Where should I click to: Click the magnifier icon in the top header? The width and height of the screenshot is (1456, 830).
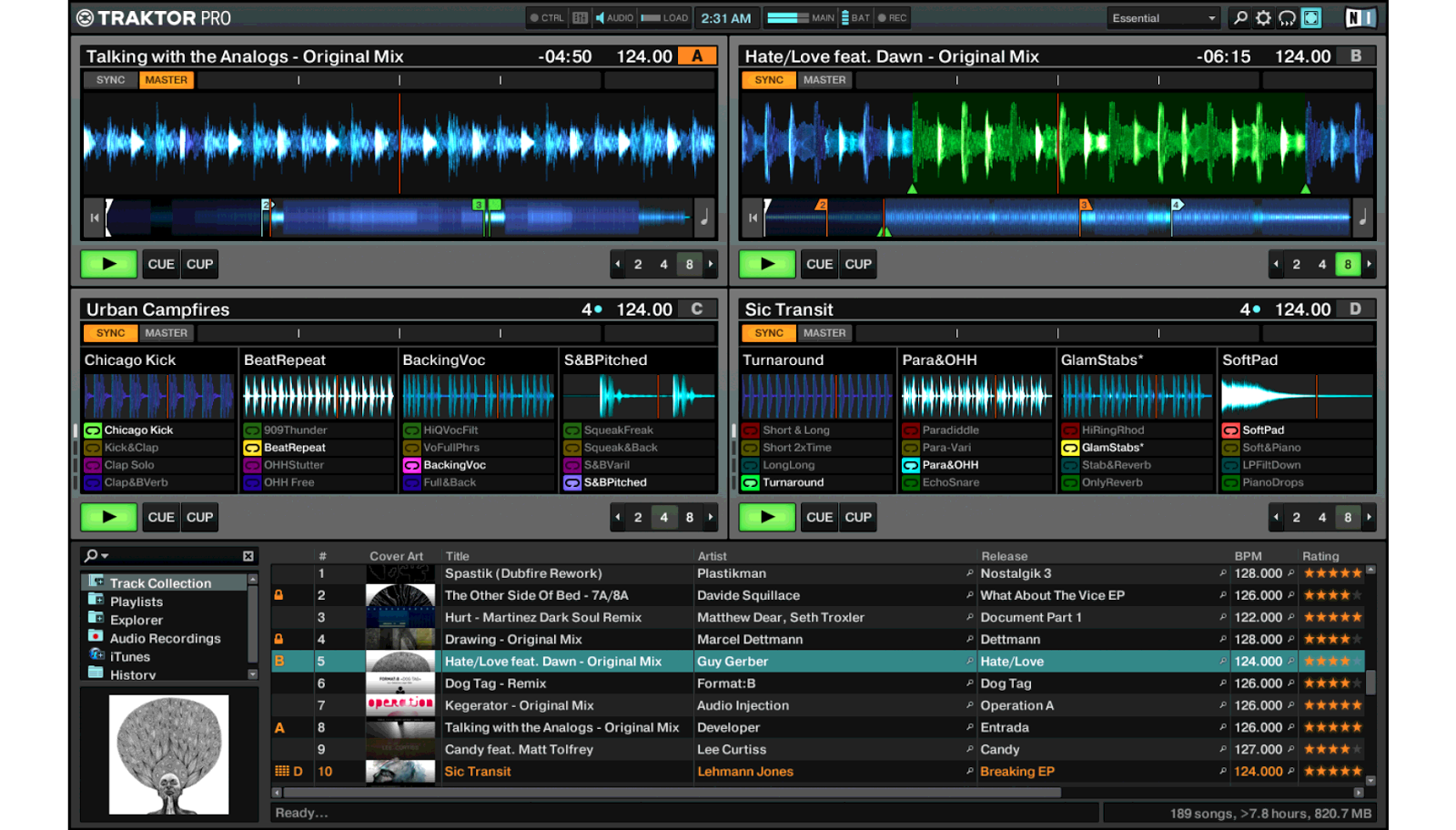point(1240,18)
